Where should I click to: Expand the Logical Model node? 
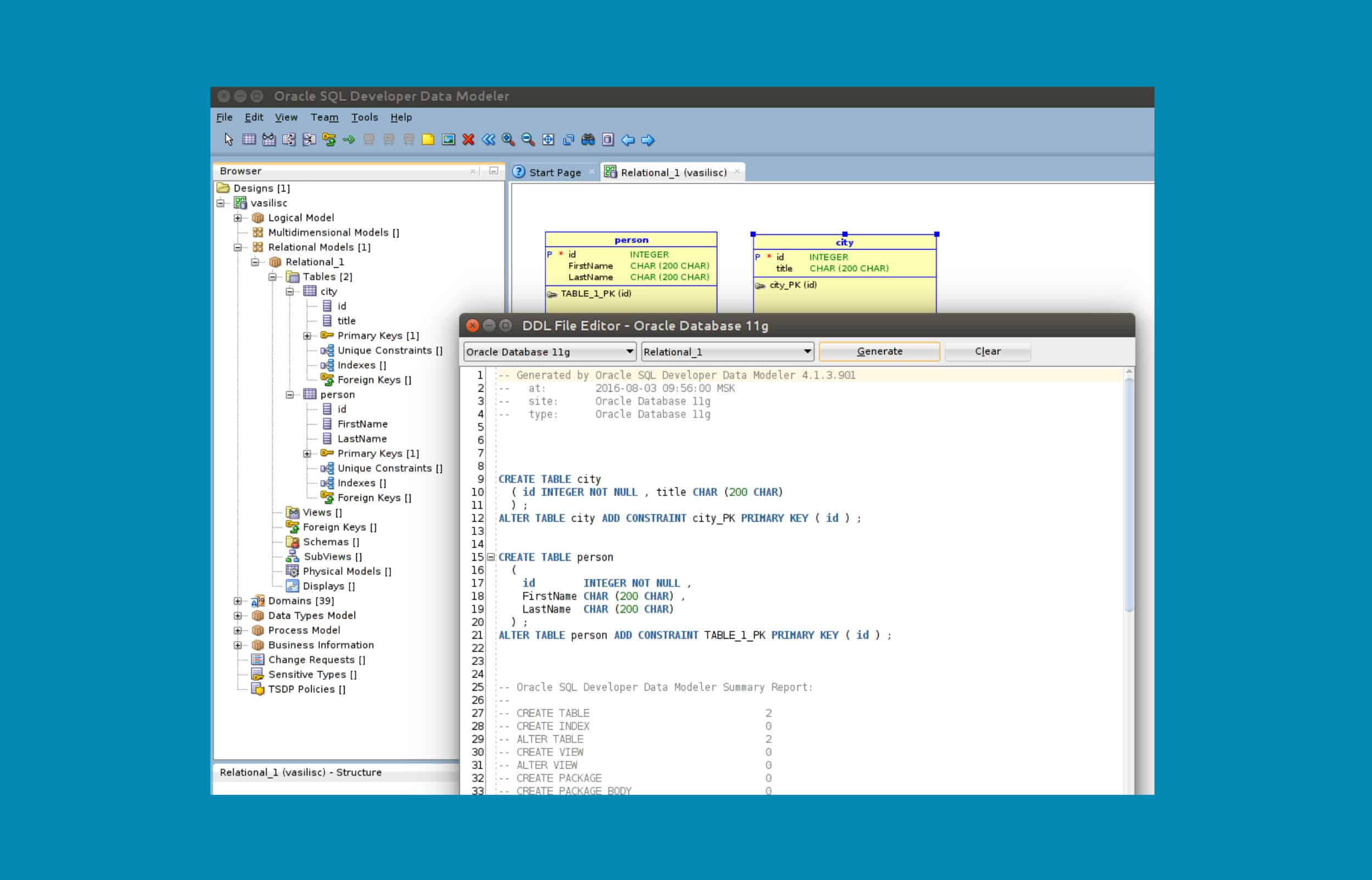pos(238,218)
